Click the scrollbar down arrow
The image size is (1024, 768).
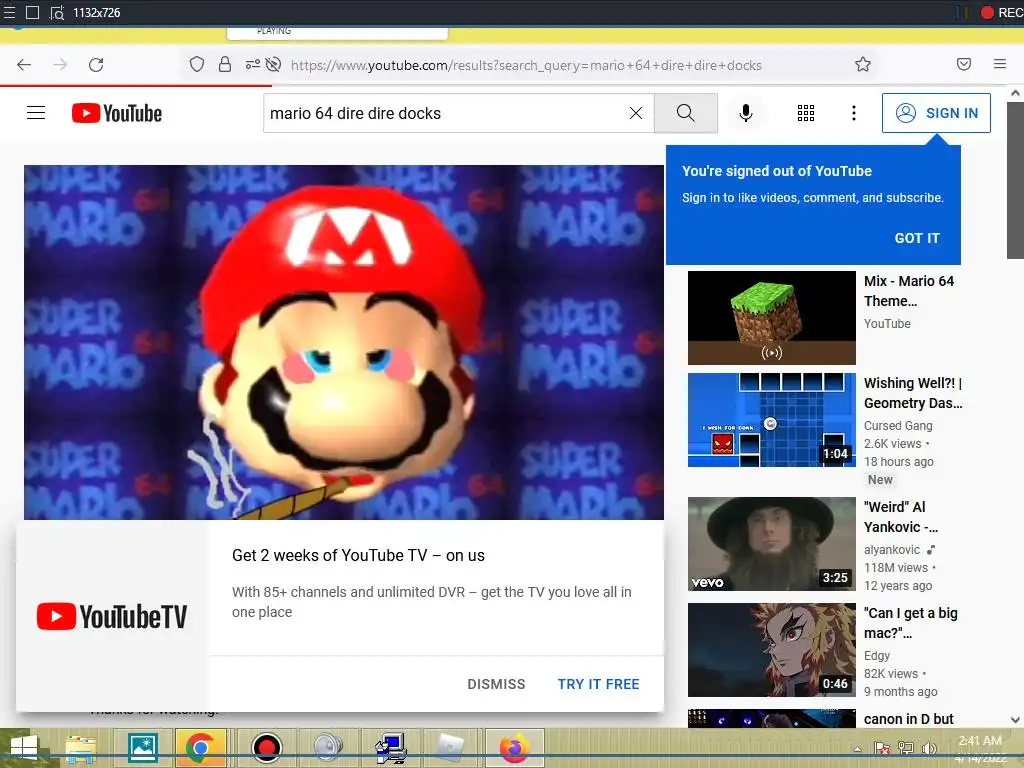coord(1015,720)
